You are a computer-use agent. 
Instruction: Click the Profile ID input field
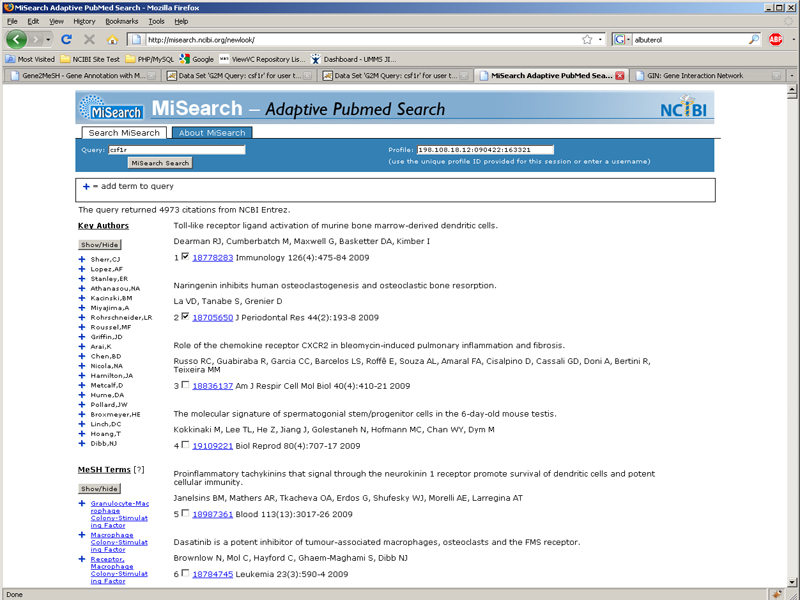point(485,149)
